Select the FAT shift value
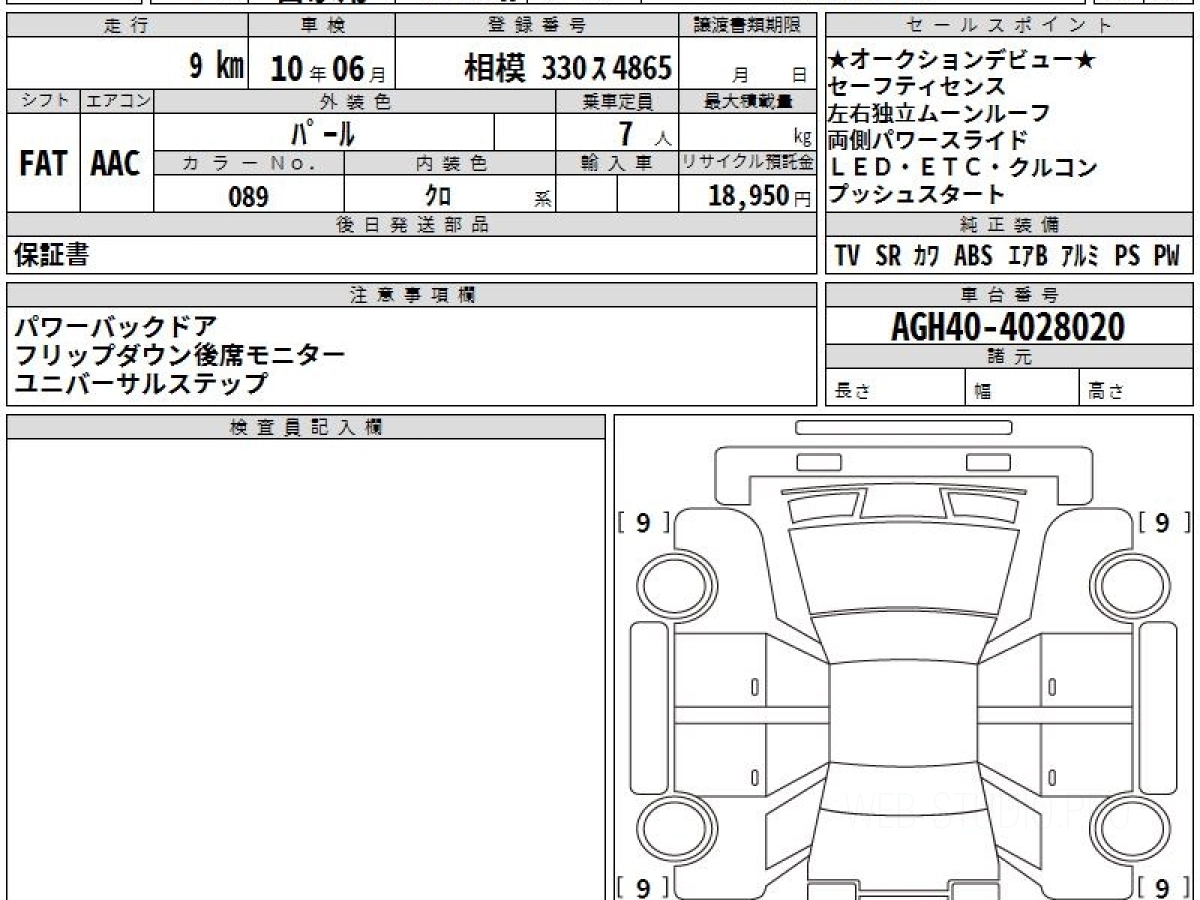 coord(43,163)
